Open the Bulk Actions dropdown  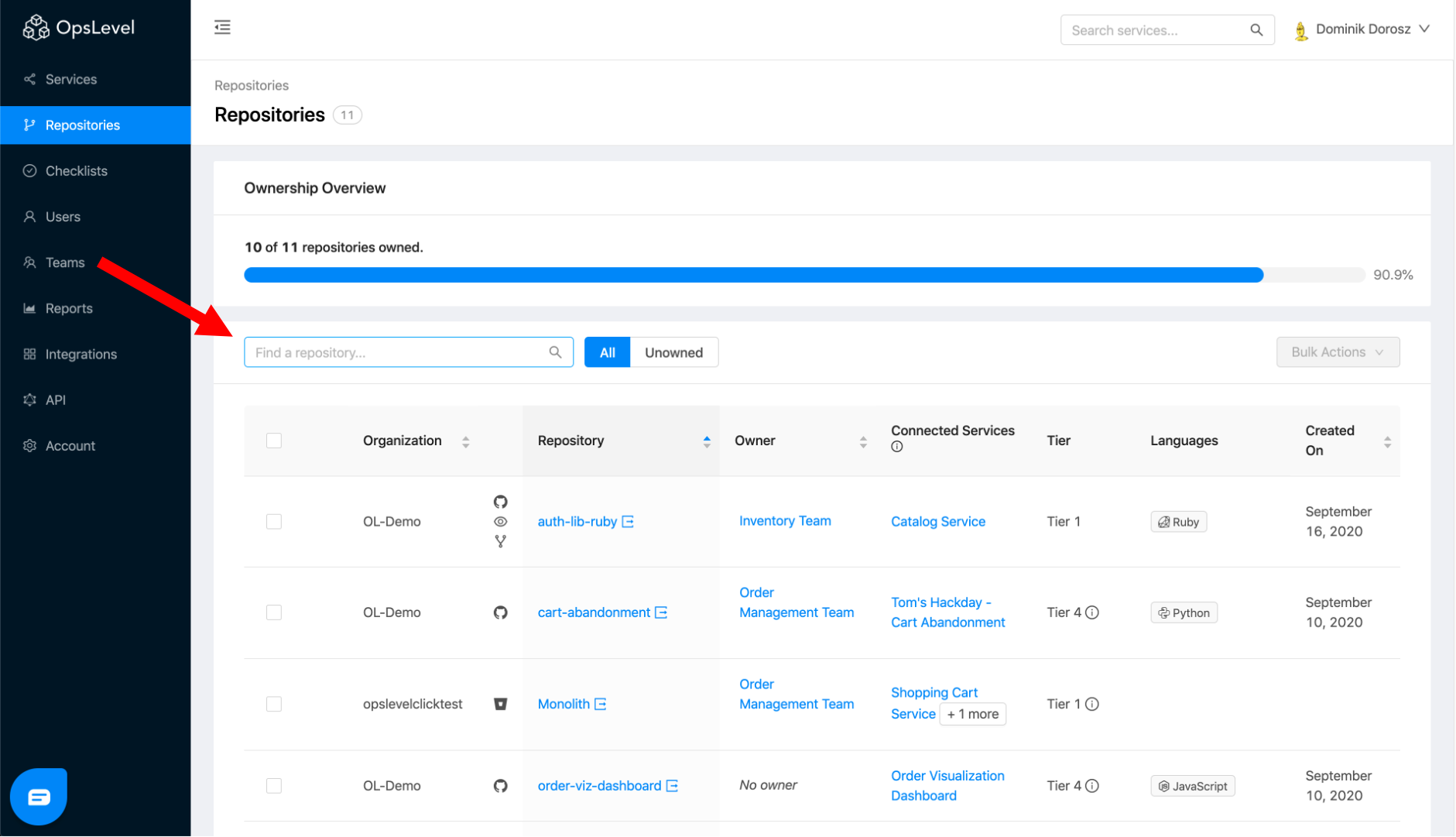coord(1338,352)
